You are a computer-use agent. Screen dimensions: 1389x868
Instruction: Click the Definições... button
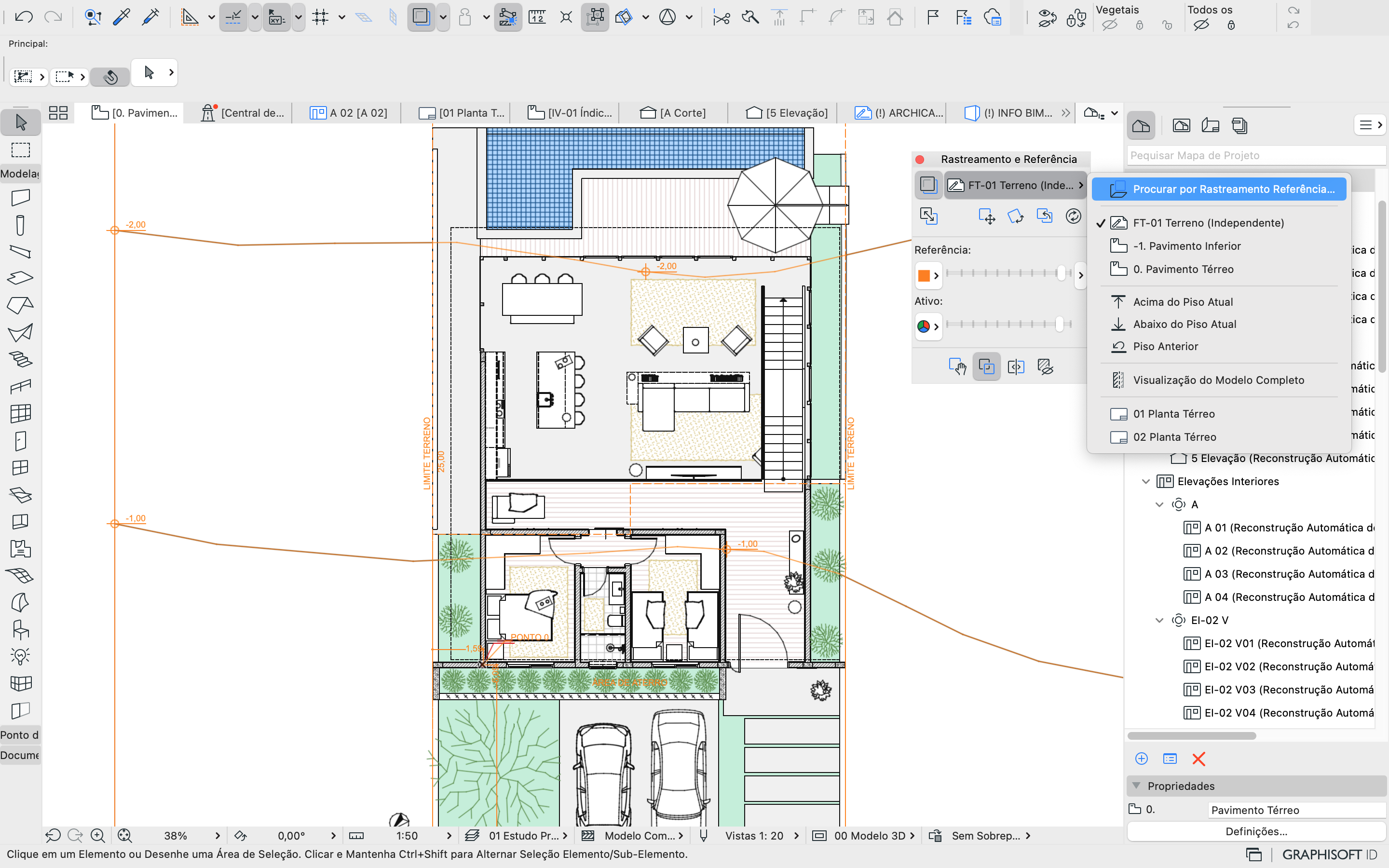coord(1257,831)
